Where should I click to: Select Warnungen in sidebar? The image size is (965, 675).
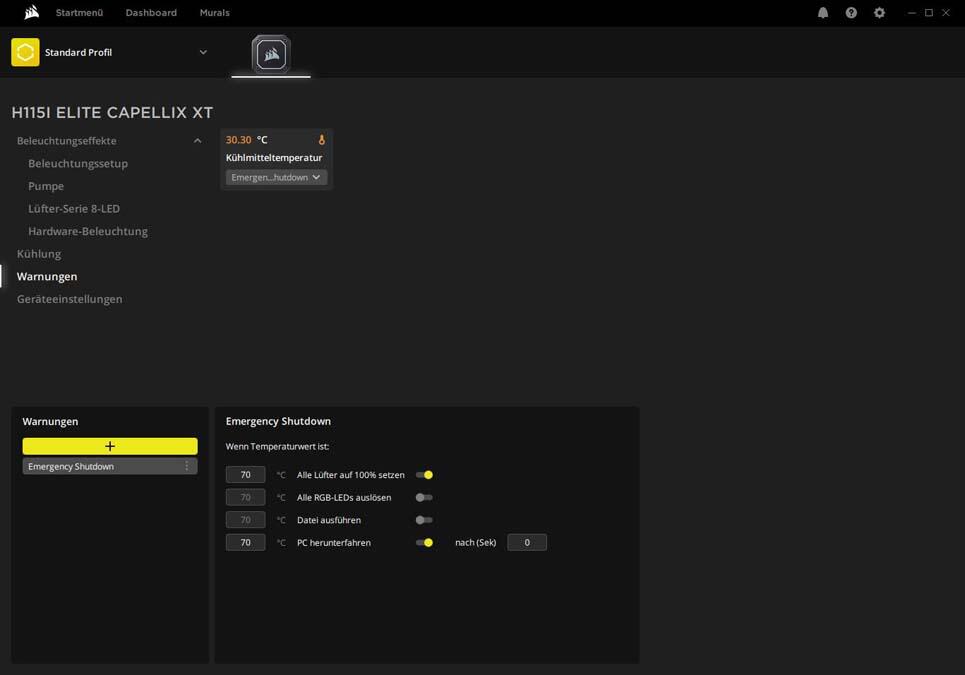tap(47, 276)
